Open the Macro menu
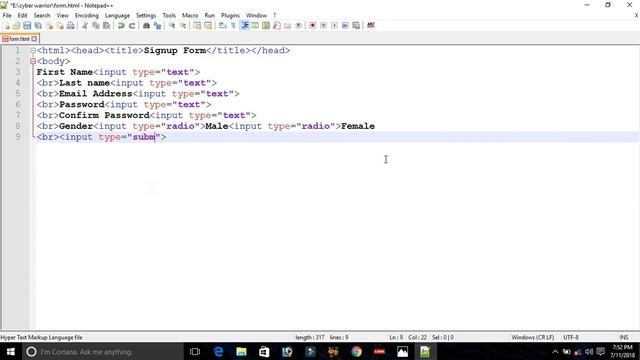Screen dimensions: 640x360 point(190,16)
